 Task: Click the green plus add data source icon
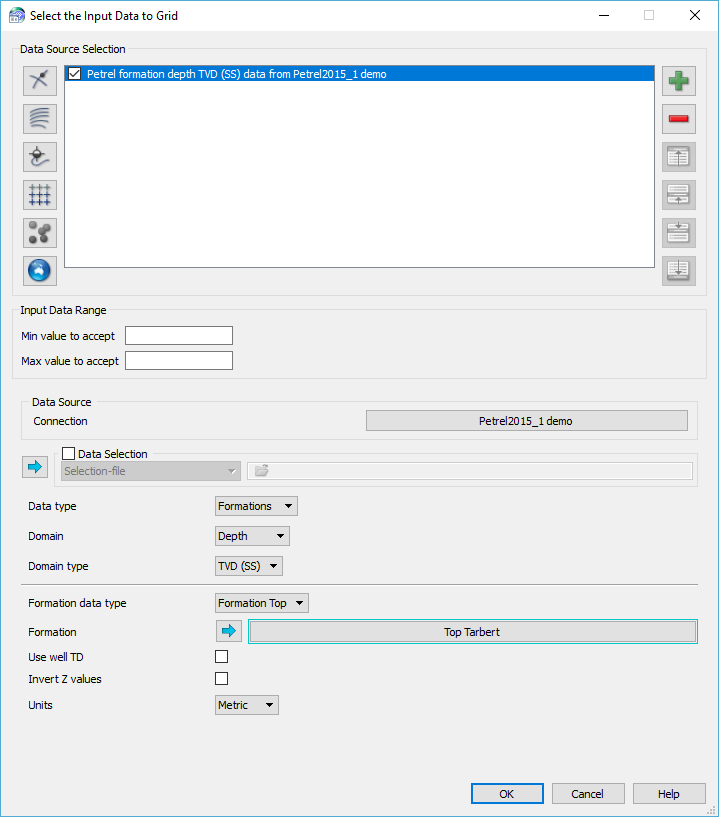click(x=679, y=82)
